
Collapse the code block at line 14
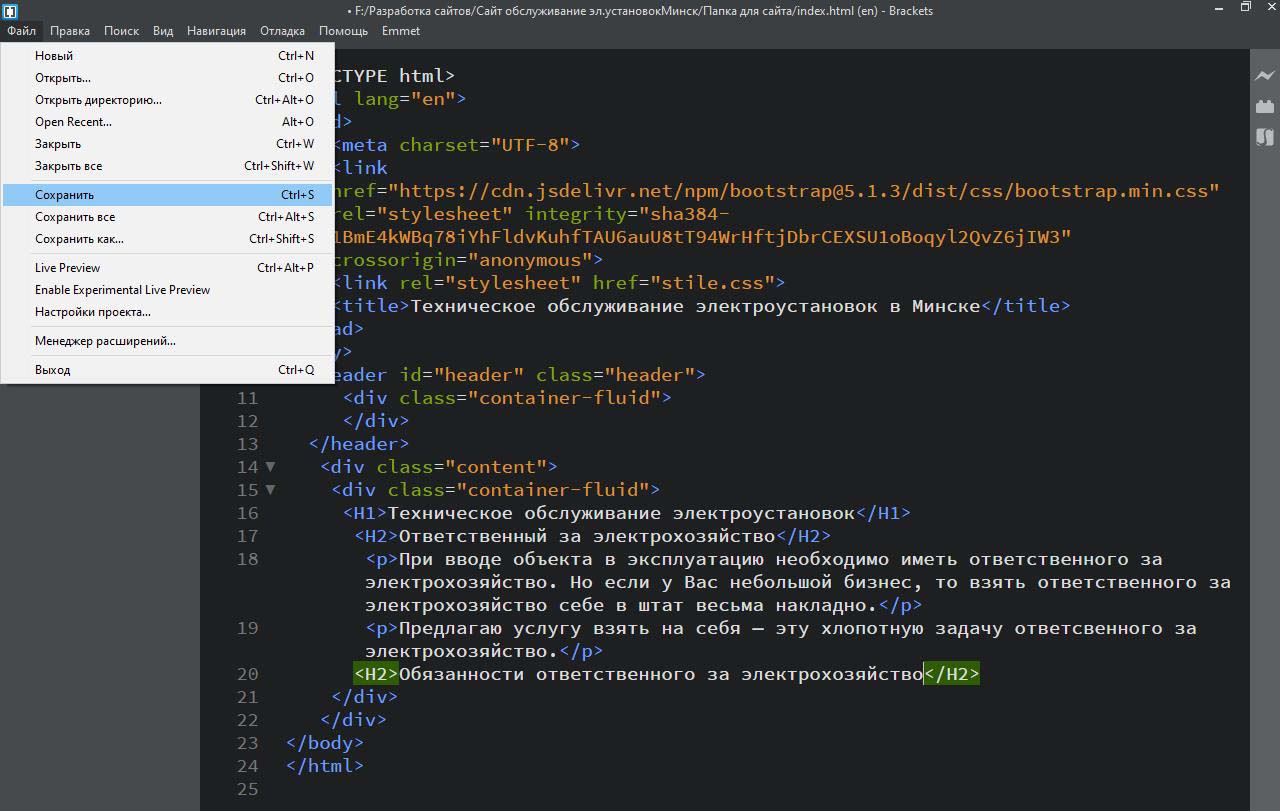click(270, 467)
